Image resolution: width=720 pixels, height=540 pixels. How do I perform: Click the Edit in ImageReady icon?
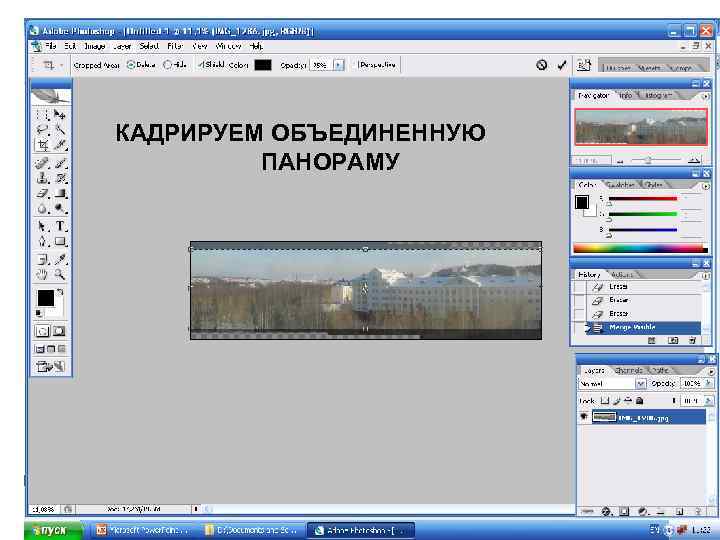pyautogui.click(x=51, y=366)
